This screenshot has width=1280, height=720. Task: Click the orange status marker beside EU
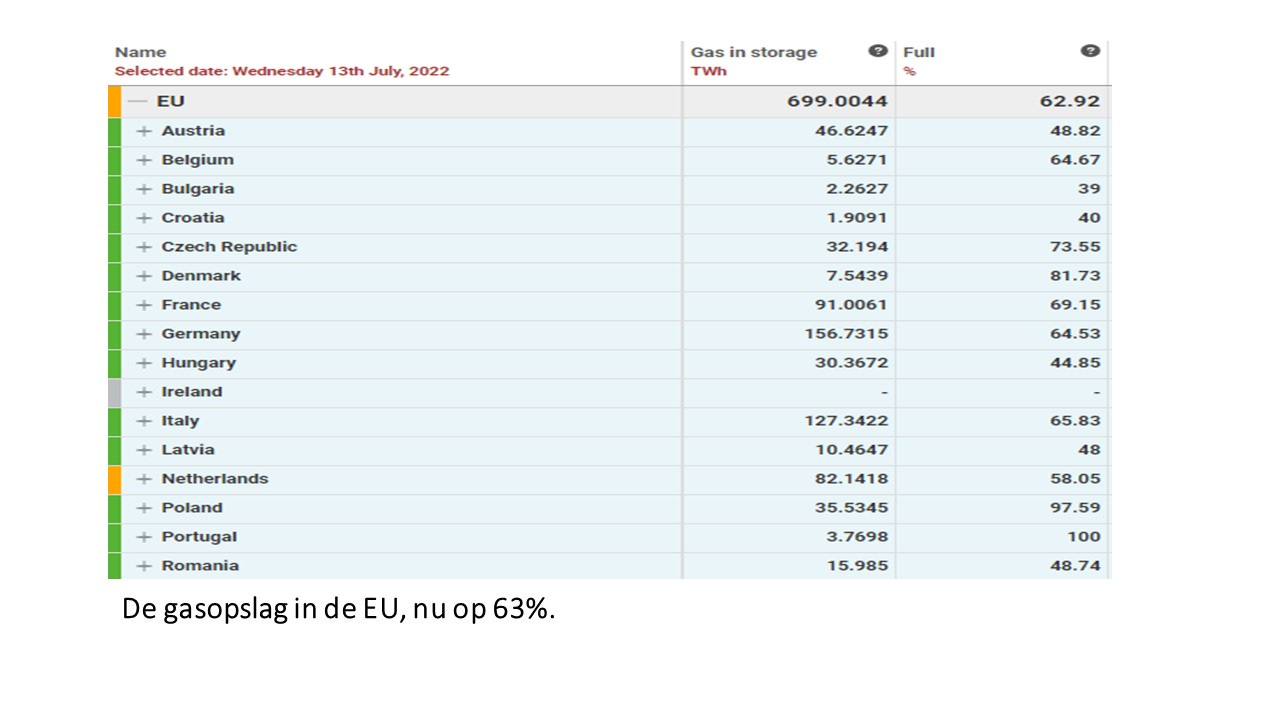pyautogui.click(x=114, y=102)
